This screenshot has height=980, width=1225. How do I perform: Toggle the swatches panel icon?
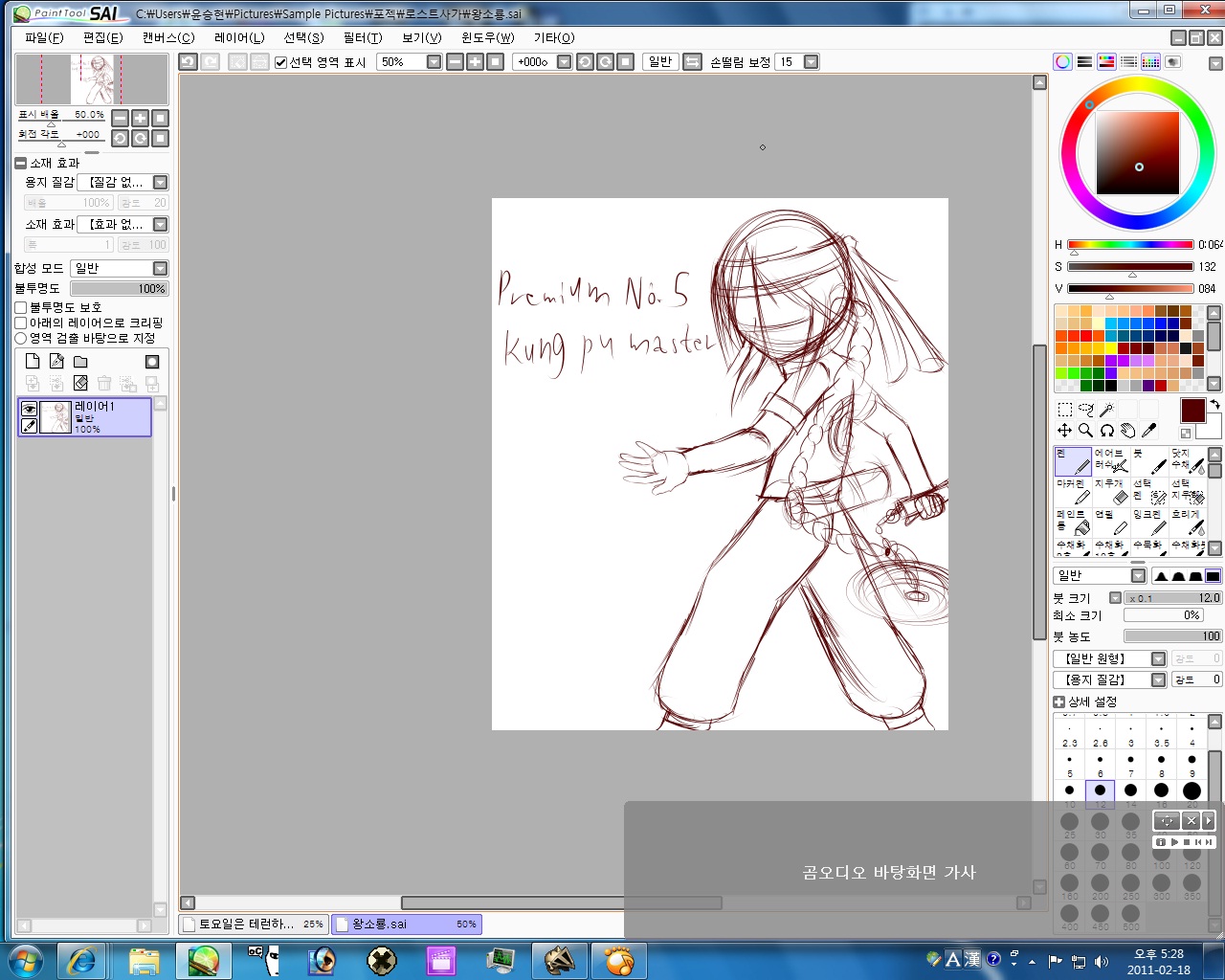click(1150, 61)
